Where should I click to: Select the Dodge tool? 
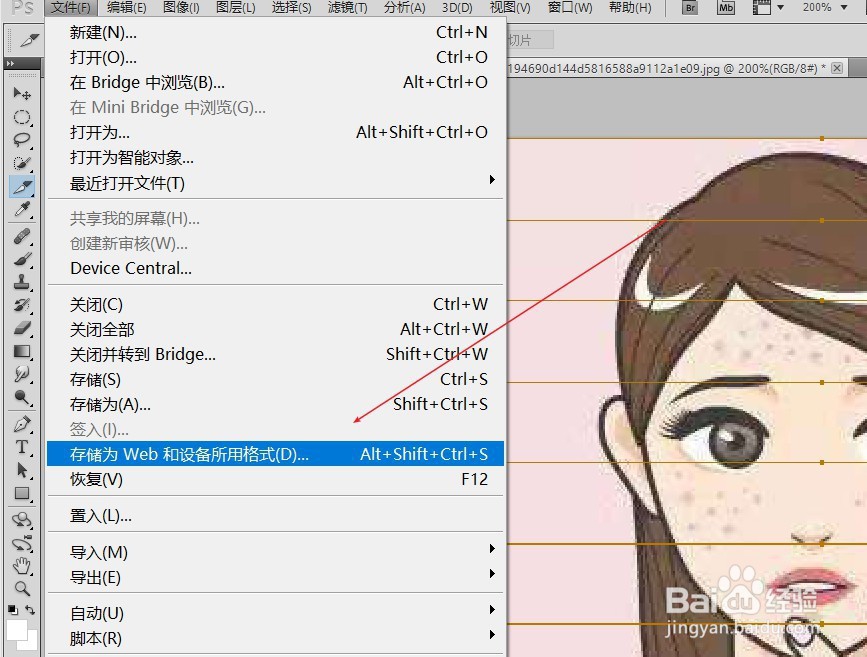click(22, 397)
